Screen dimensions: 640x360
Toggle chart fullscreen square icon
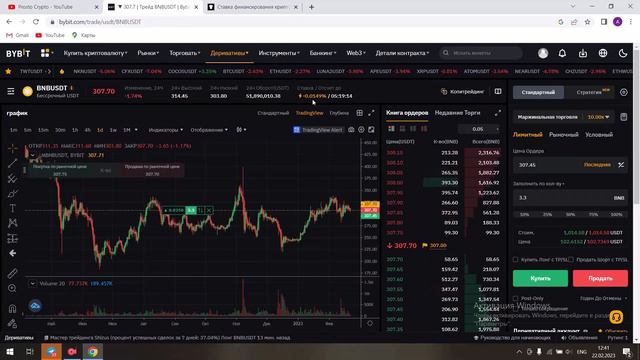371,130
